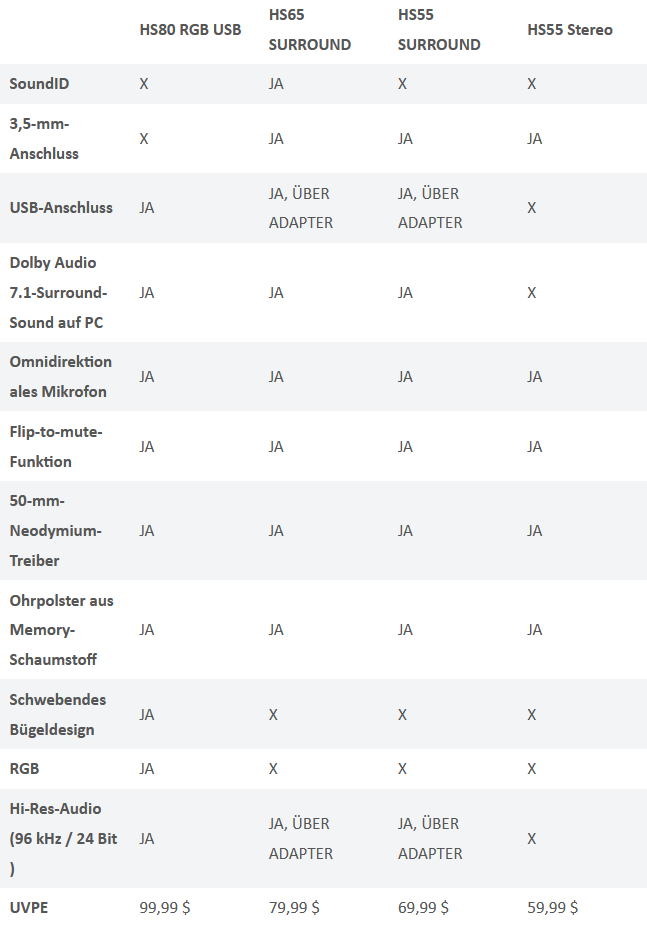Image resolution: width=647 pixels, height=925 pixels.
Task: Click the Omnidirektionales Mikrofon row label
Action: (x=60, y=376)
